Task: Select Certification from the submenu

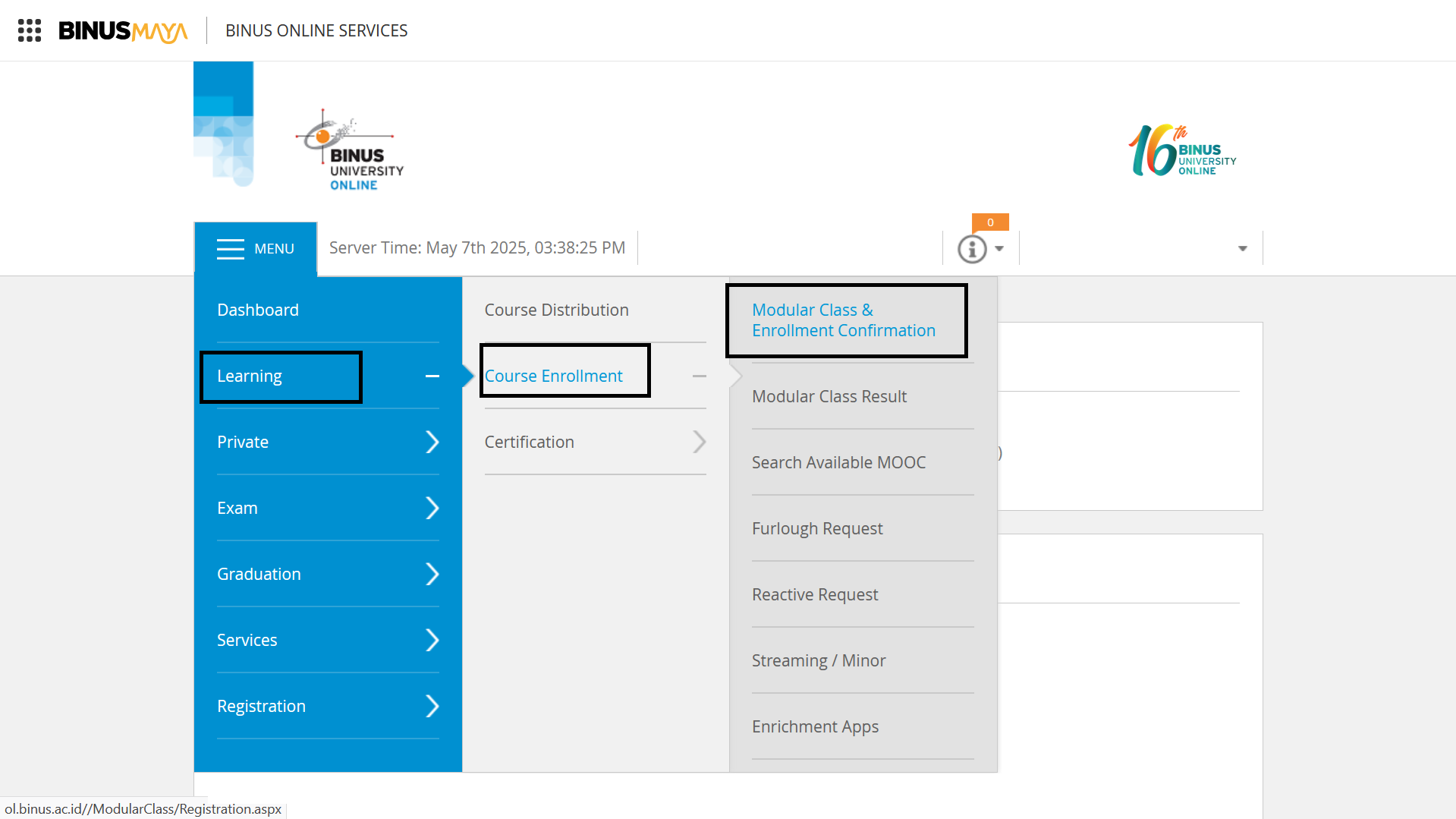Action: 529,442
